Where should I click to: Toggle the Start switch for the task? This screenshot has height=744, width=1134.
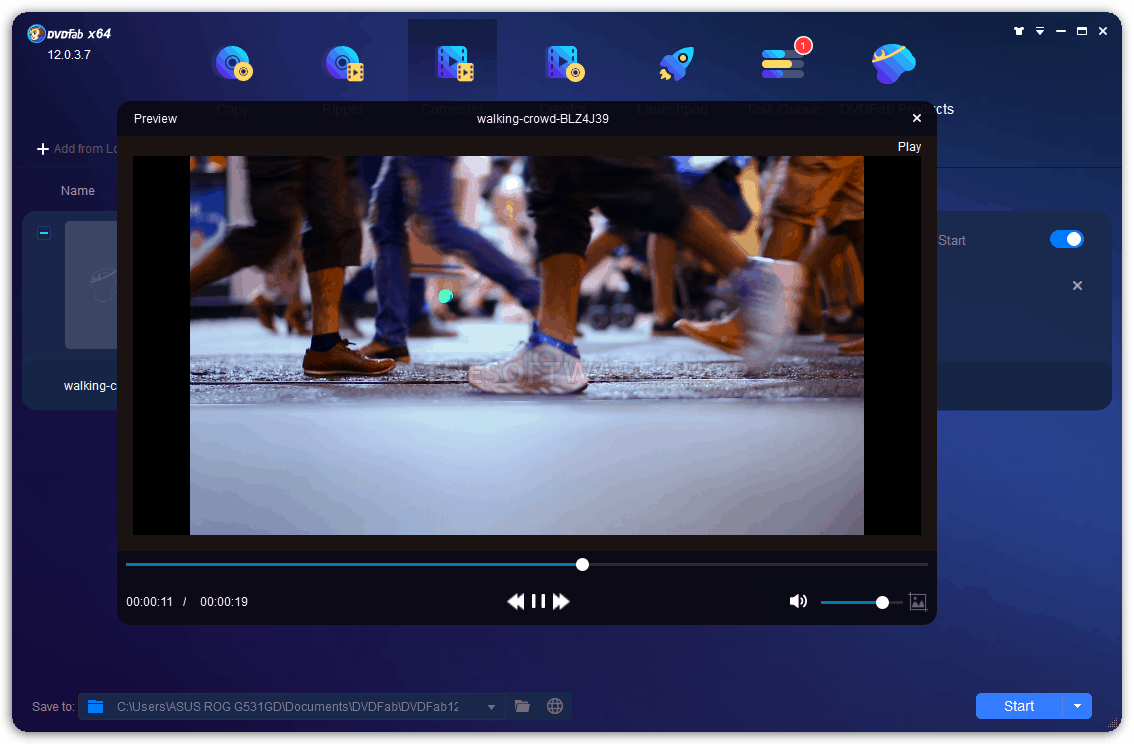[x=1067, y=239]
